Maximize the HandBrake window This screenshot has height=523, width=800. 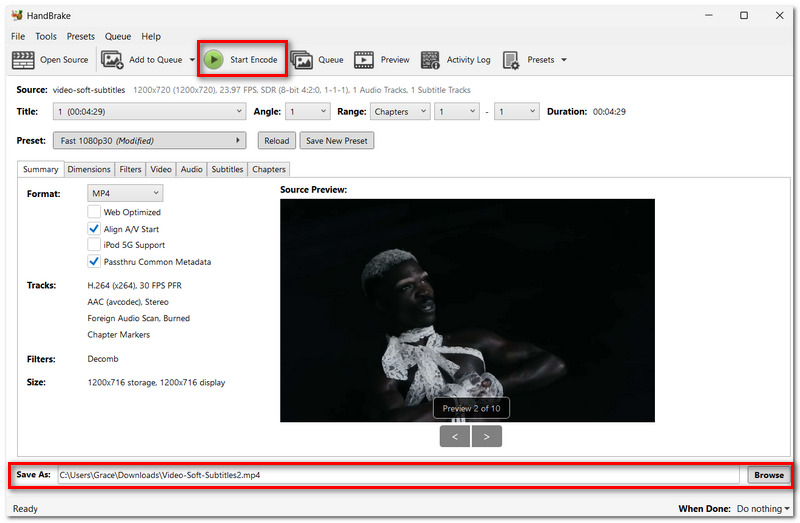pos(744,15)
